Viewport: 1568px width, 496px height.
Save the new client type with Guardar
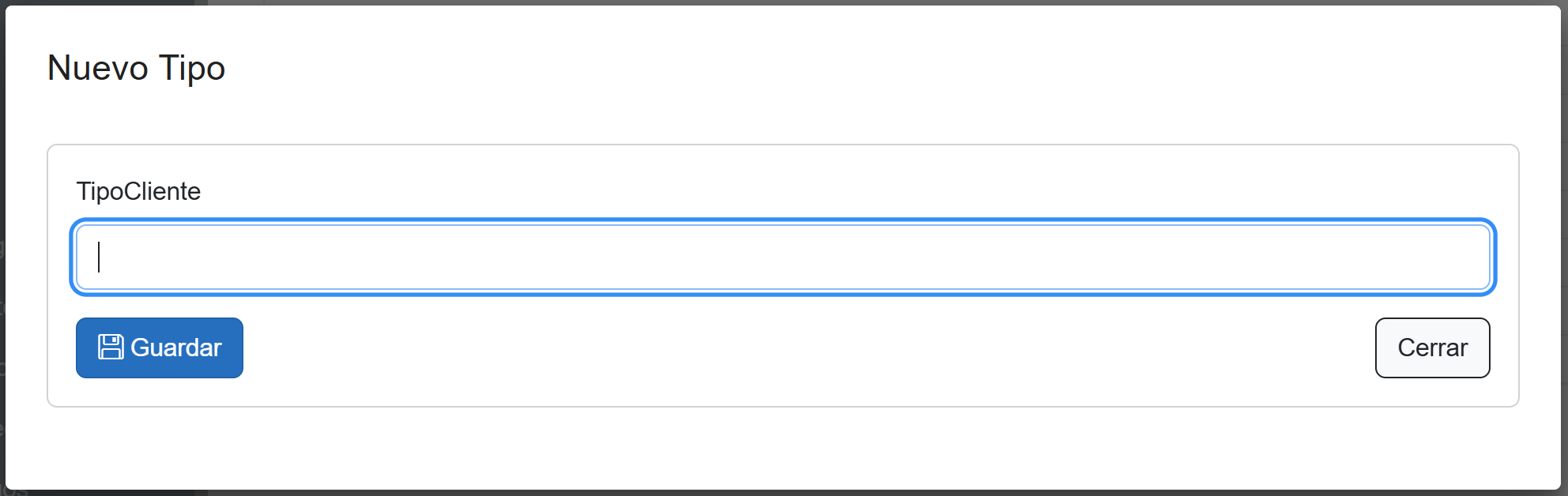pos(160,348)
